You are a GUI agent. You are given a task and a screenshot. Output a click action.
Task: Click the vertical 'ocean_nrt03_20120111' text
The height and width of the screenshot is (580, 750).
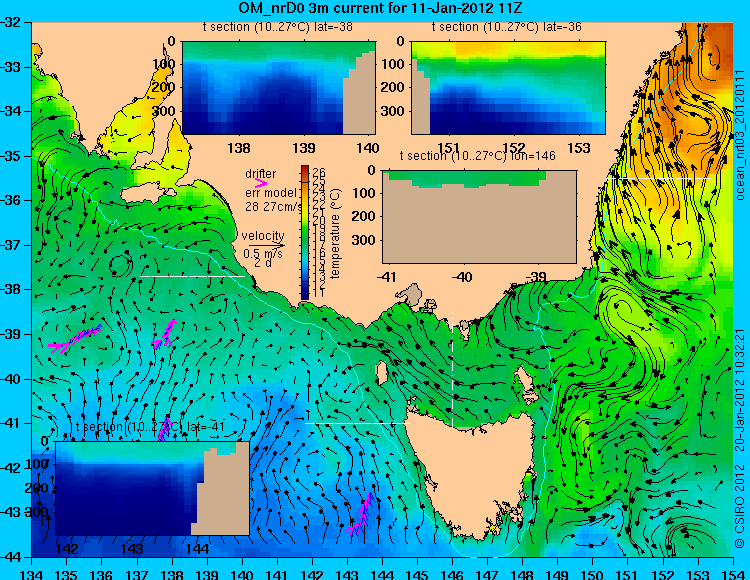coord(740,134)
